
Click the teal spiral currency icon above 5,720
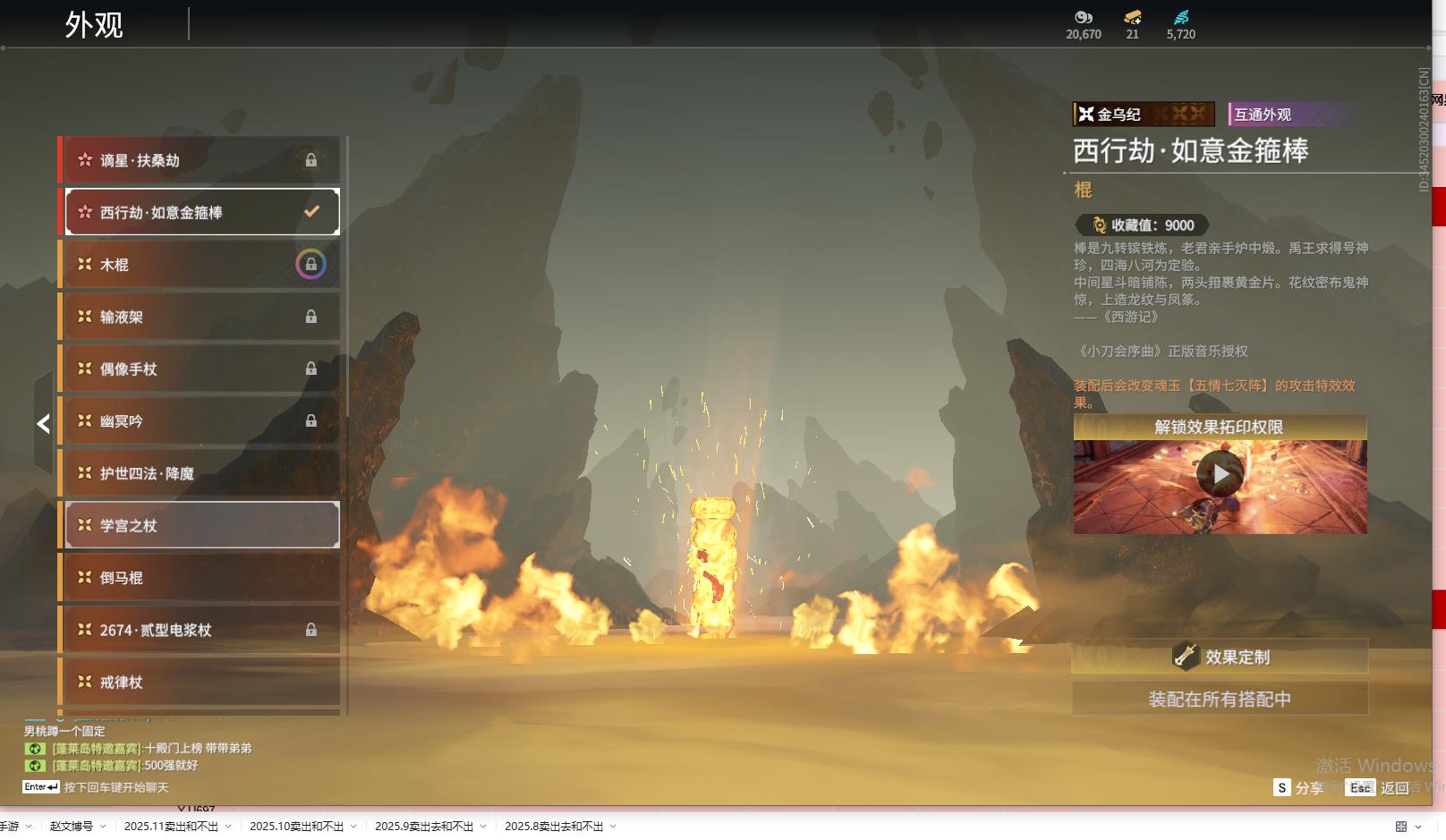(x=1181, y=17)
